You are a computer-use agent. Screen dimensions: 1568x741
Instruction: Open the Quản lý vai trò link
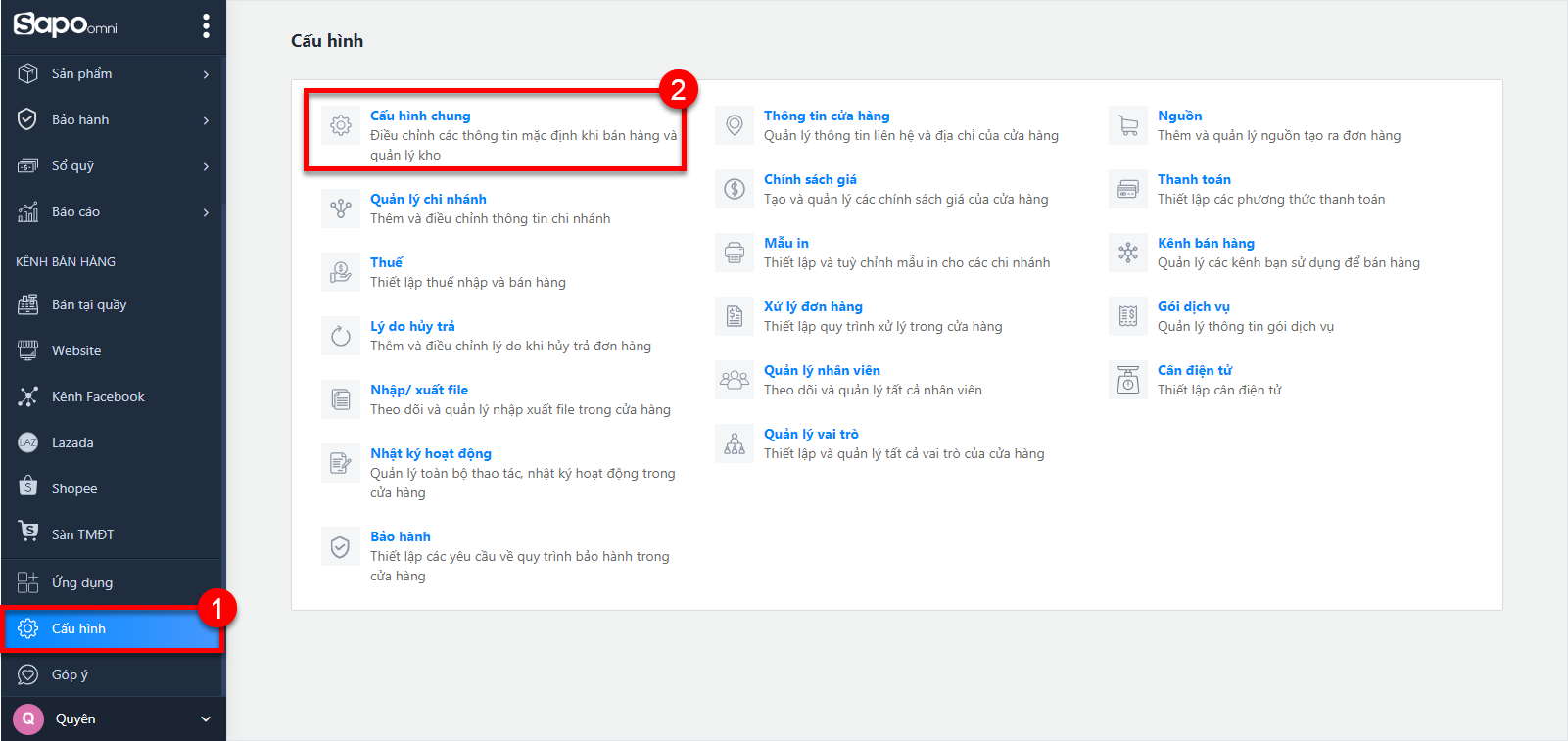tap(811, 434)
